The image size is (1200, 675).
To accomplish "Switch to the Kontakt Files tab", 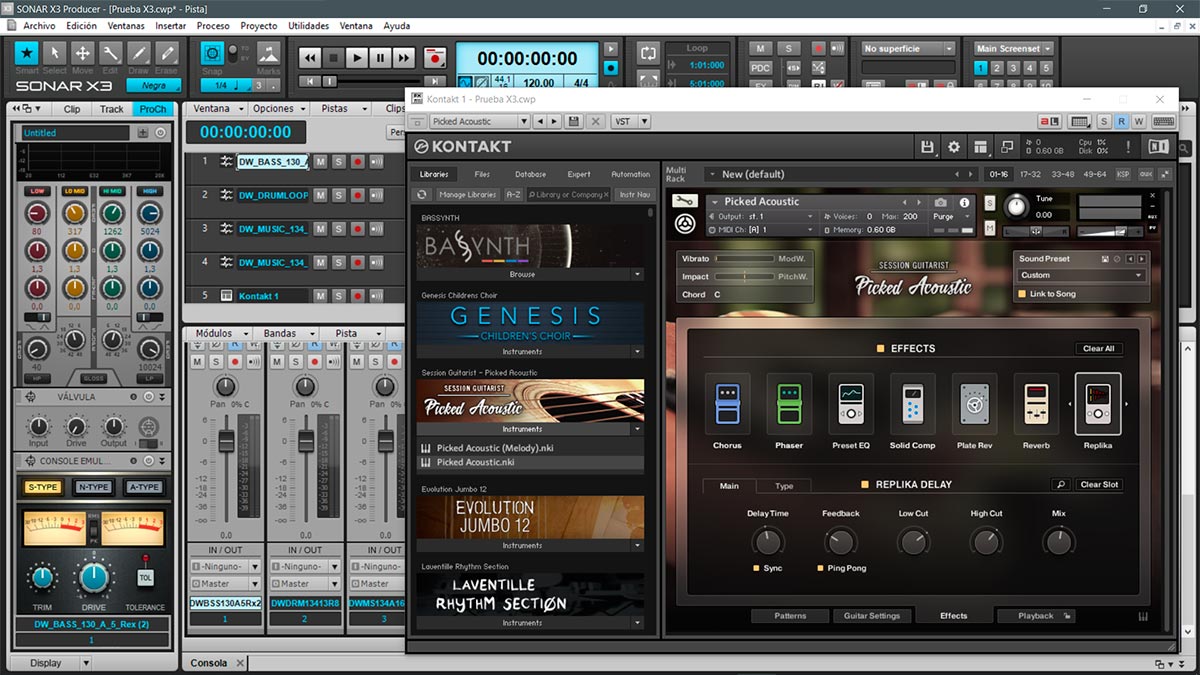I will pyautogui.click(x=482, y=174).
